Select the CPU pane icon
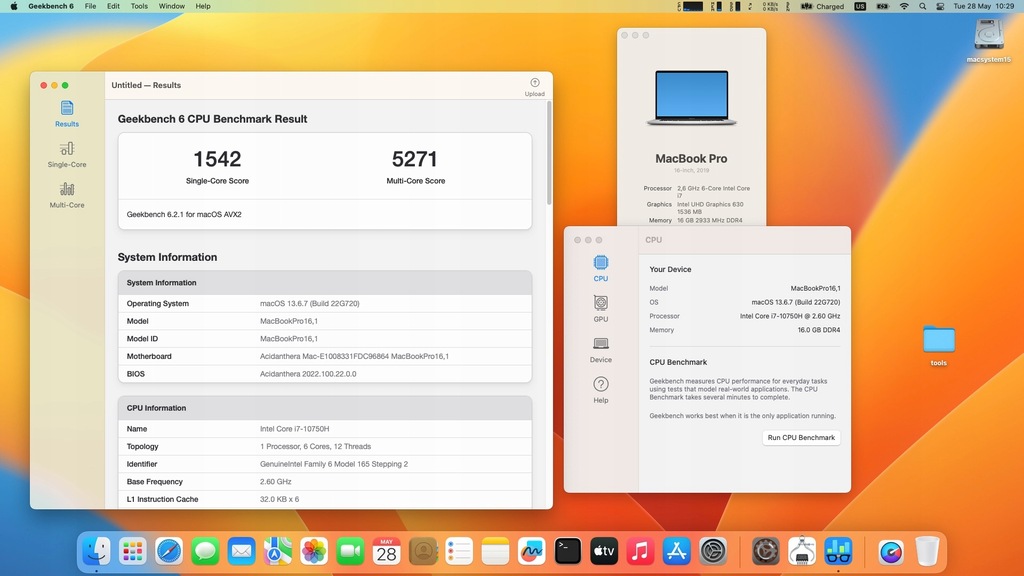This screenshot has width=1024, height=576. [601, 267]
